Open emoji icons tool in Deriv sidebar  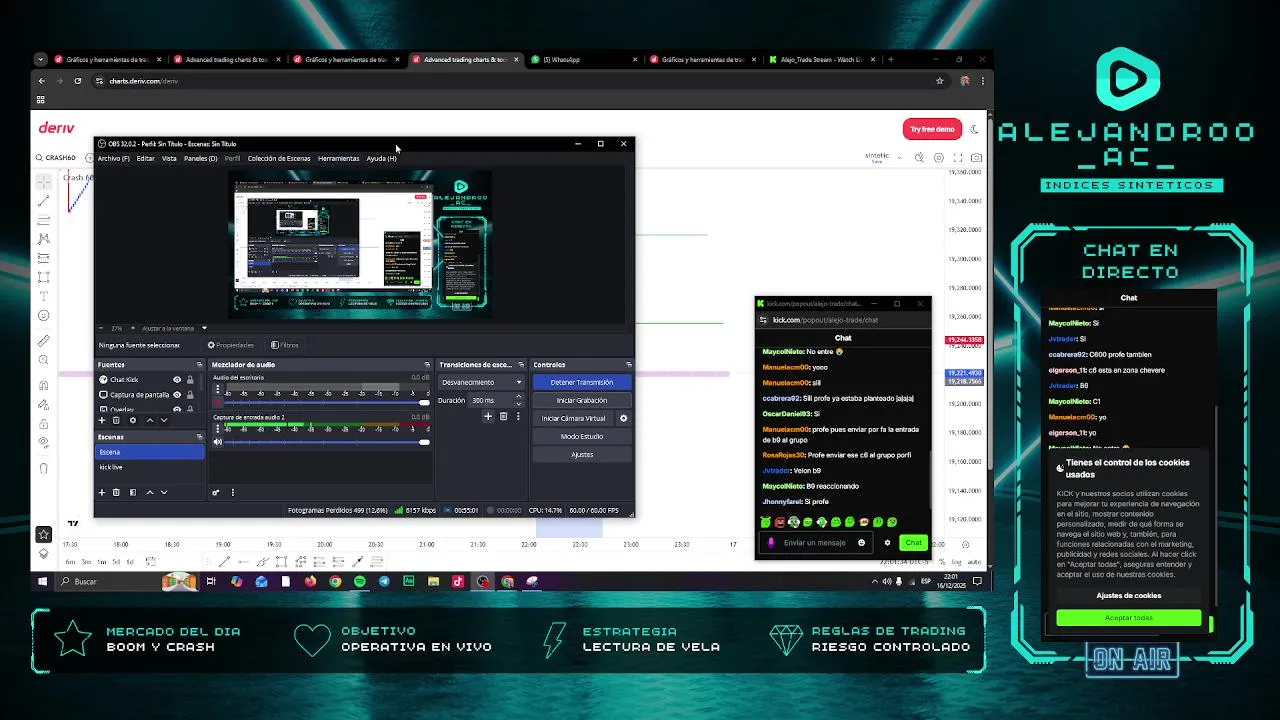click(x=44, y=316)
